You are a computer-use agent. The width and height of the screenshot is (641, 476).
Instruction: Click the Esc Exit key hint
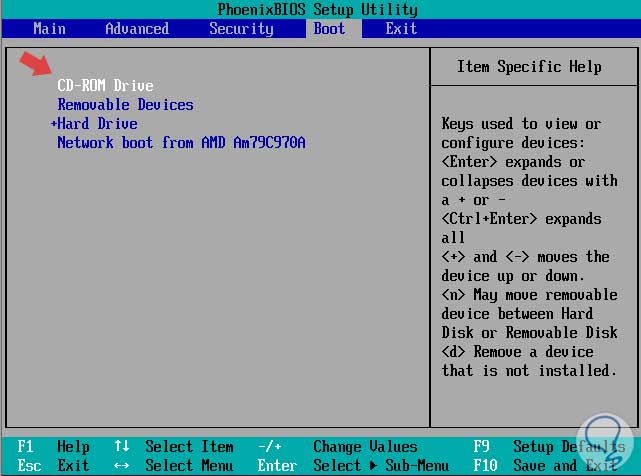(x=54, y=465)
